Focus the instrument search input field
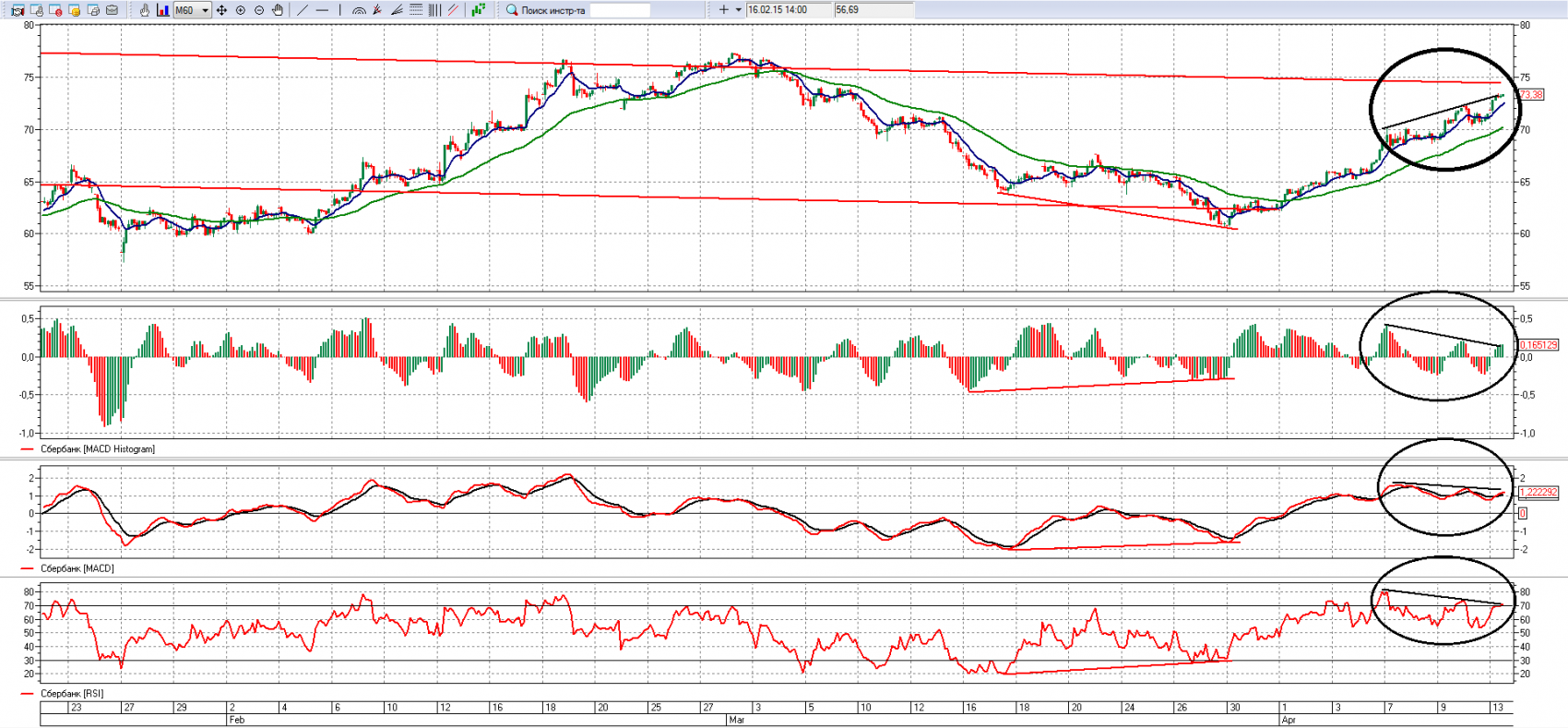Viewport: 1568px width, 728px height. pyautogui.click(x=620, y=10)
